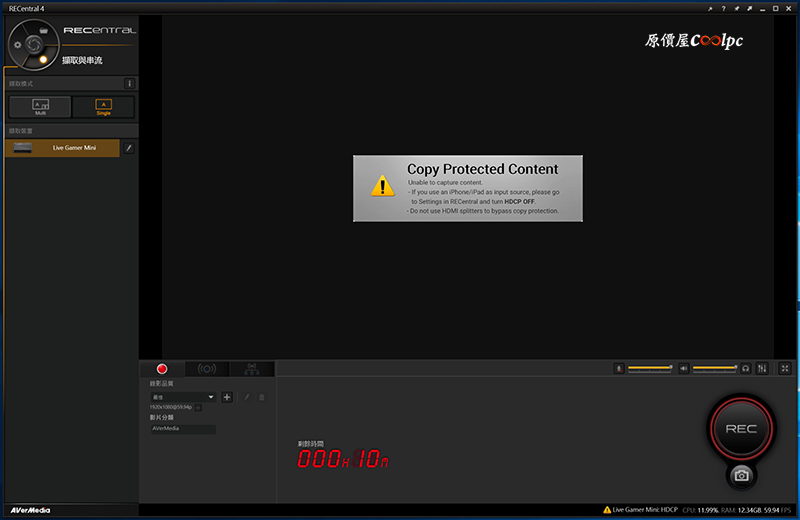Screen dimensions: 800x520
Task: Click the RECentral logo text
Action: click(99, 30)
